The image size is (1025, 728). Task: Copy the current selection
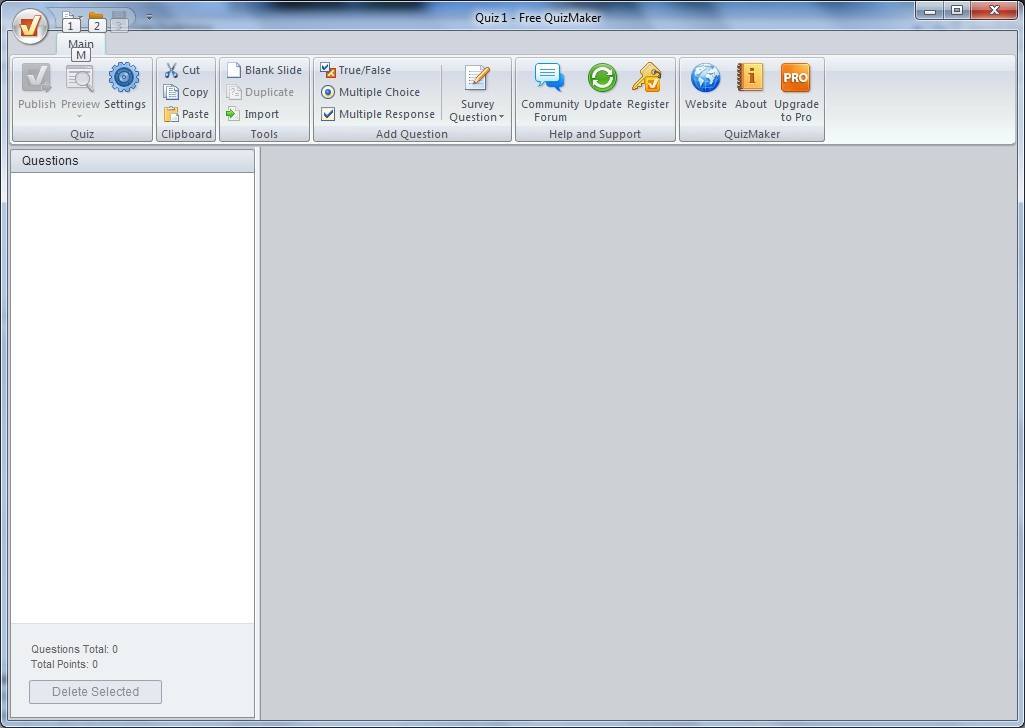point(186,91)
